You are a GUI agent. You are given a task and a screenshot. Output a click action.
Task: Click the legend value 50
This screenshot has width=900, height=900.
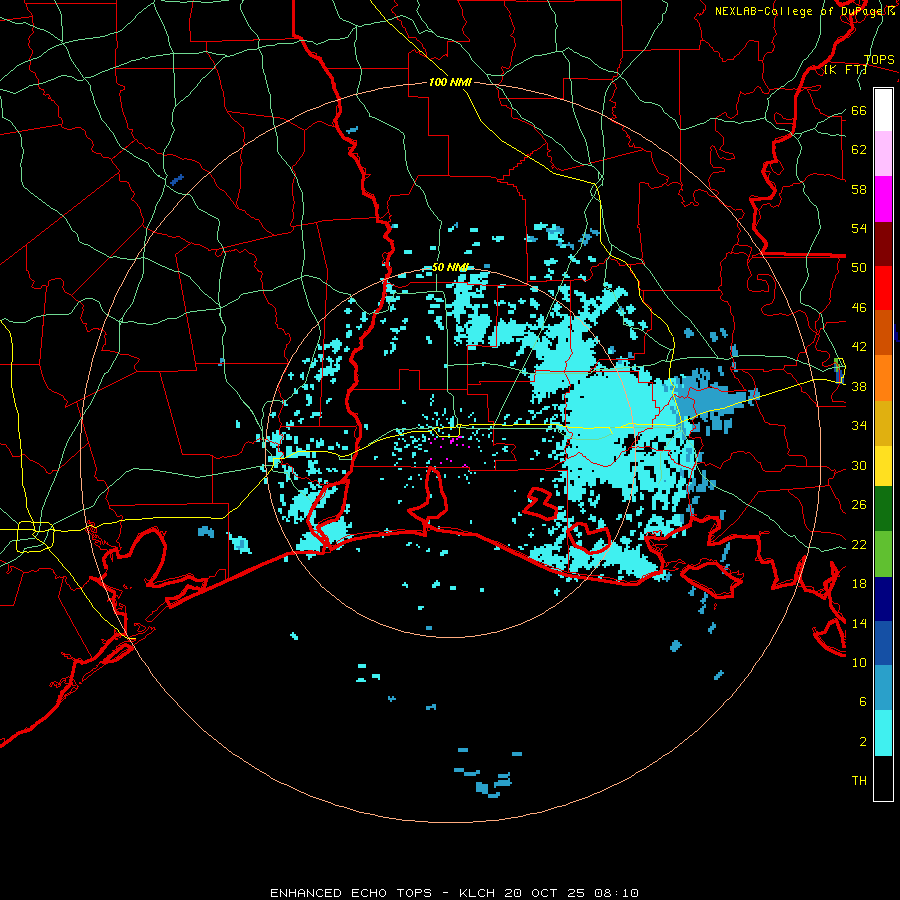click(x=859, y=267)
